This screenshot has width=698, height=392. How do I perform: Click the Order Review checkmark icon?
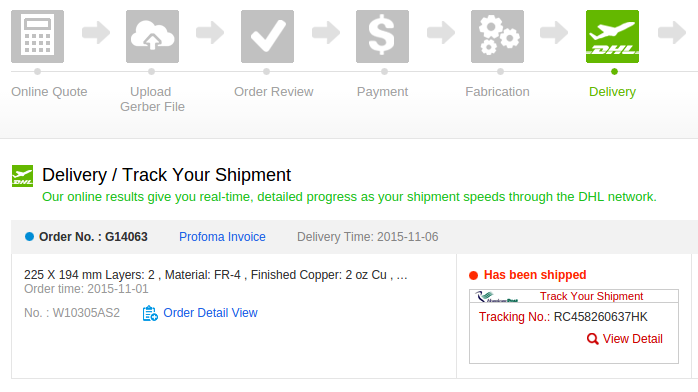(x=267, y=36)
